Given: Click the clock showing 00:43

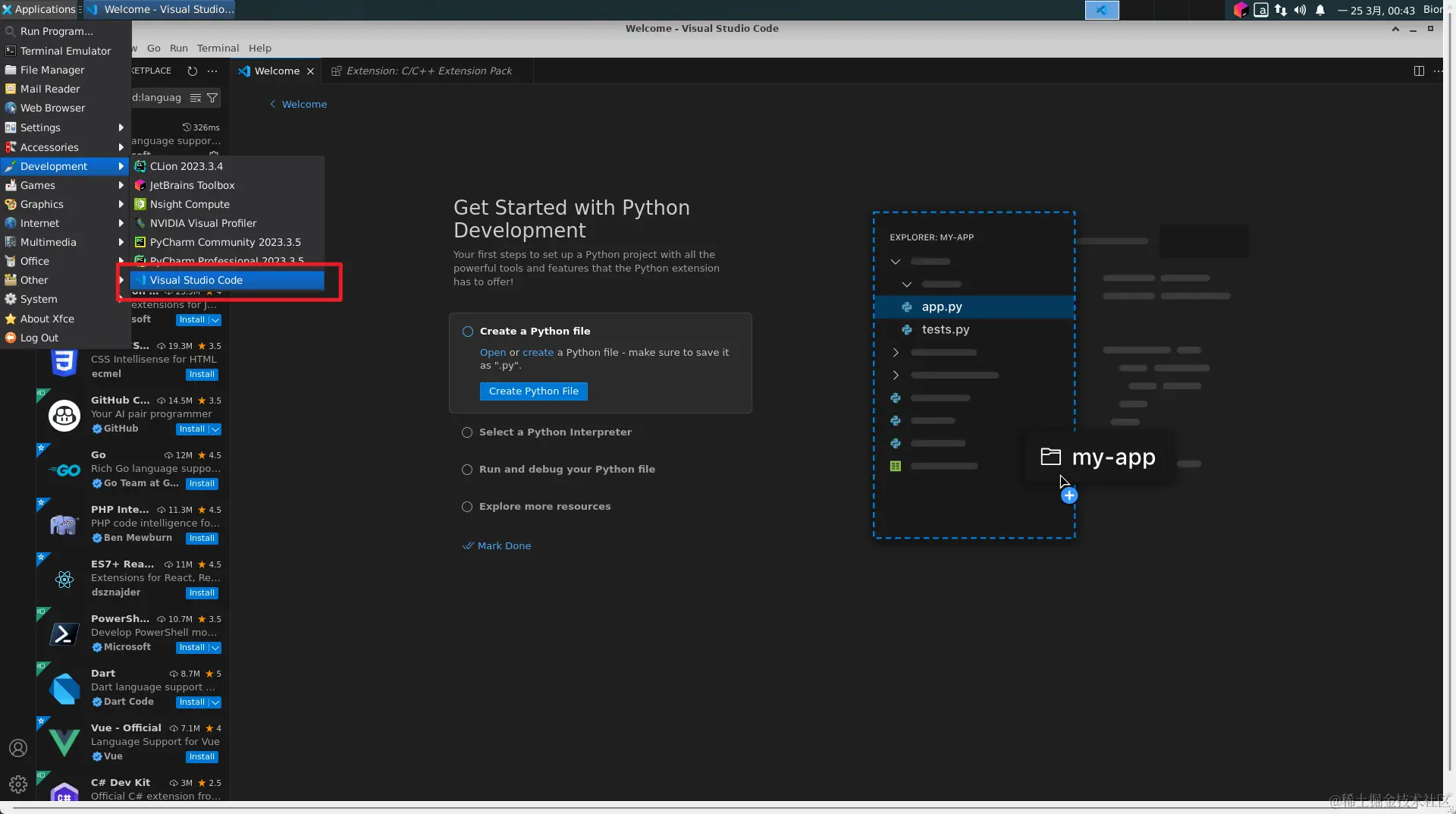Looking at the screenshot, I should point(1376,10).
